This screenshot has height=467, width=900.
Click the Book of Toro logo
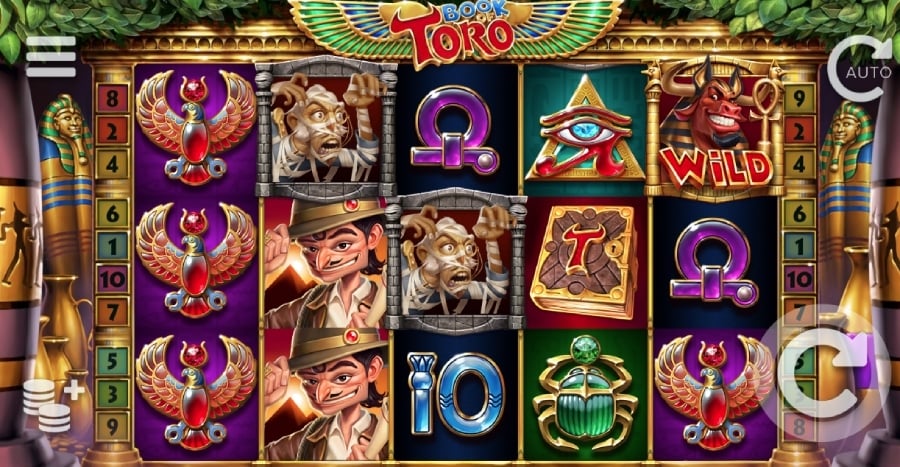453,30
